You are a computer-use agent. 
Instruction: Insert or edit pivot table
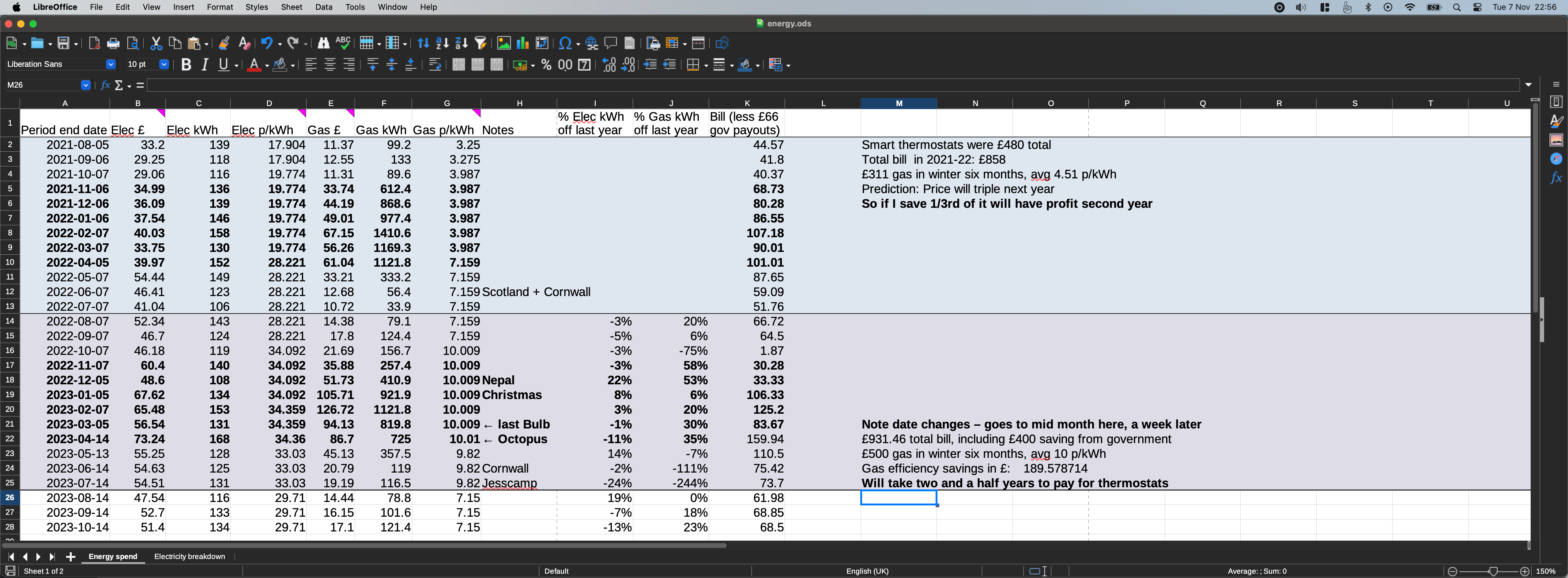(542, 43)
